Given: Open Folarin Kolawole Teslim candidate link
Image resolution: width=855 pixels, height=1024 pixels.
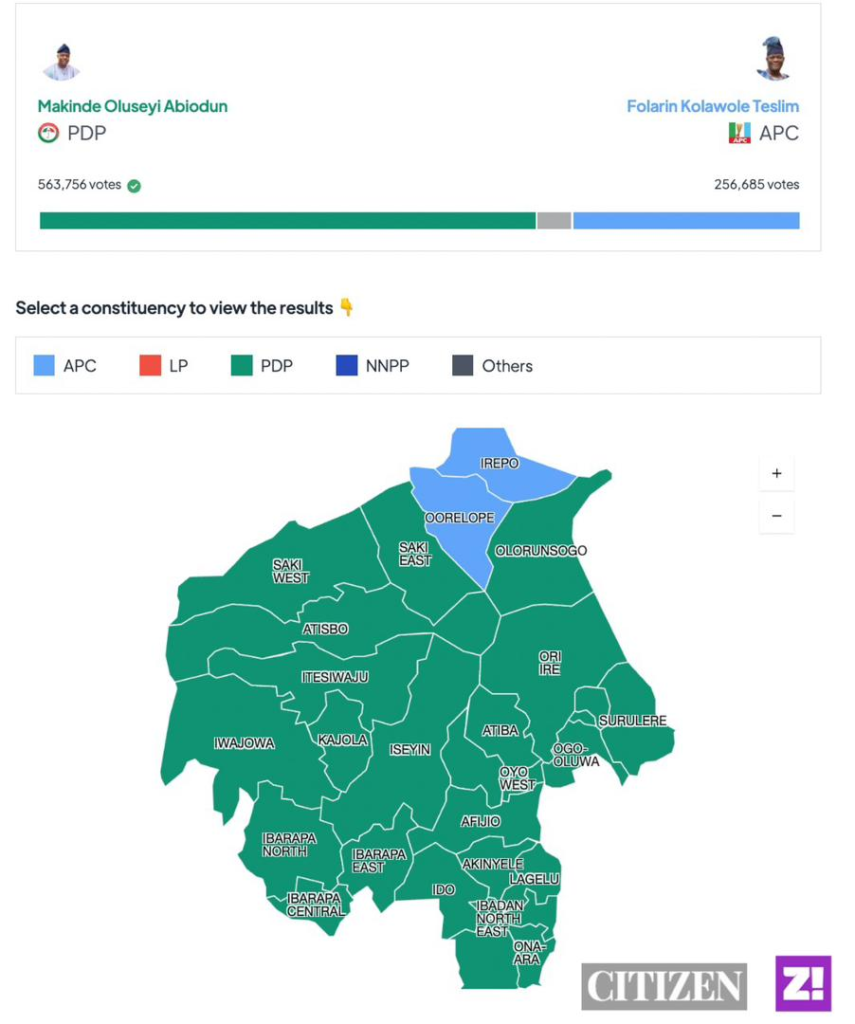Looking at the screenshot, I should tap(712, 106).
